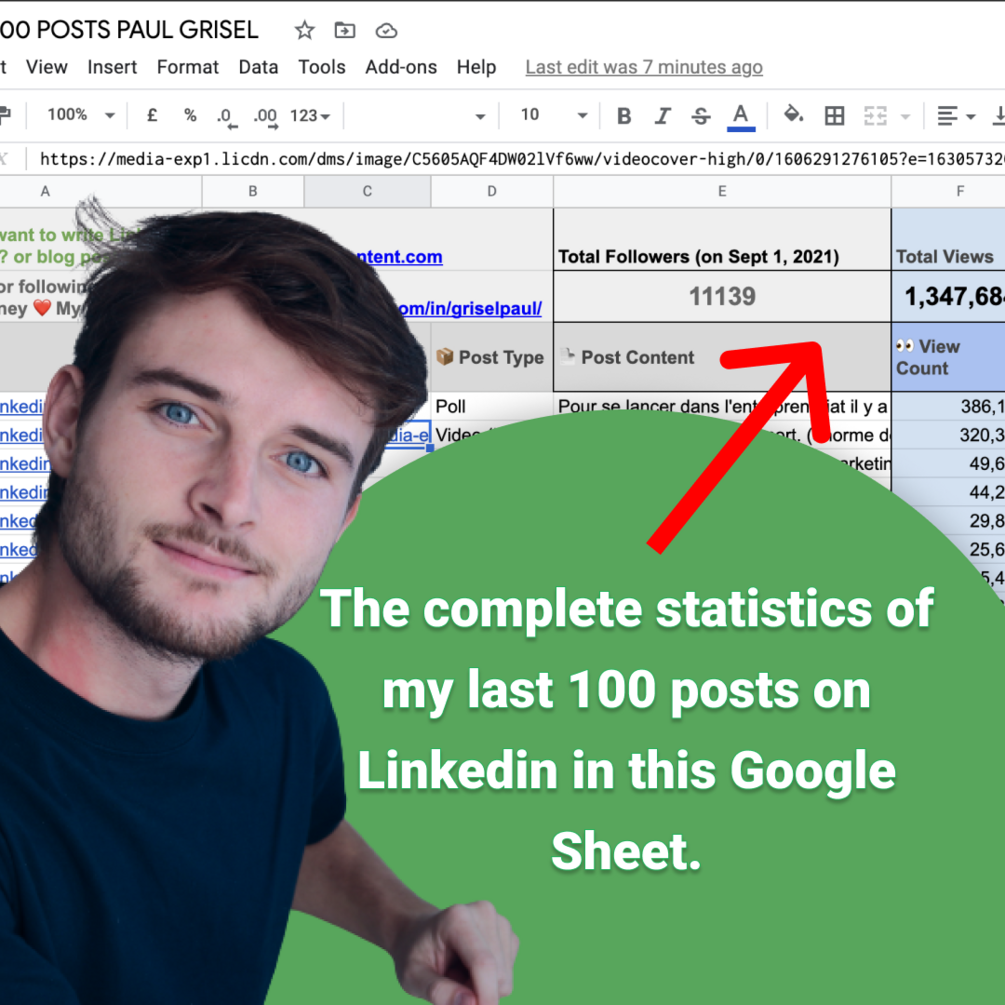
Task: Click 'Pour se lancer dans l'ent' post content
Action: pyautogui.click(x=722, y=406)
